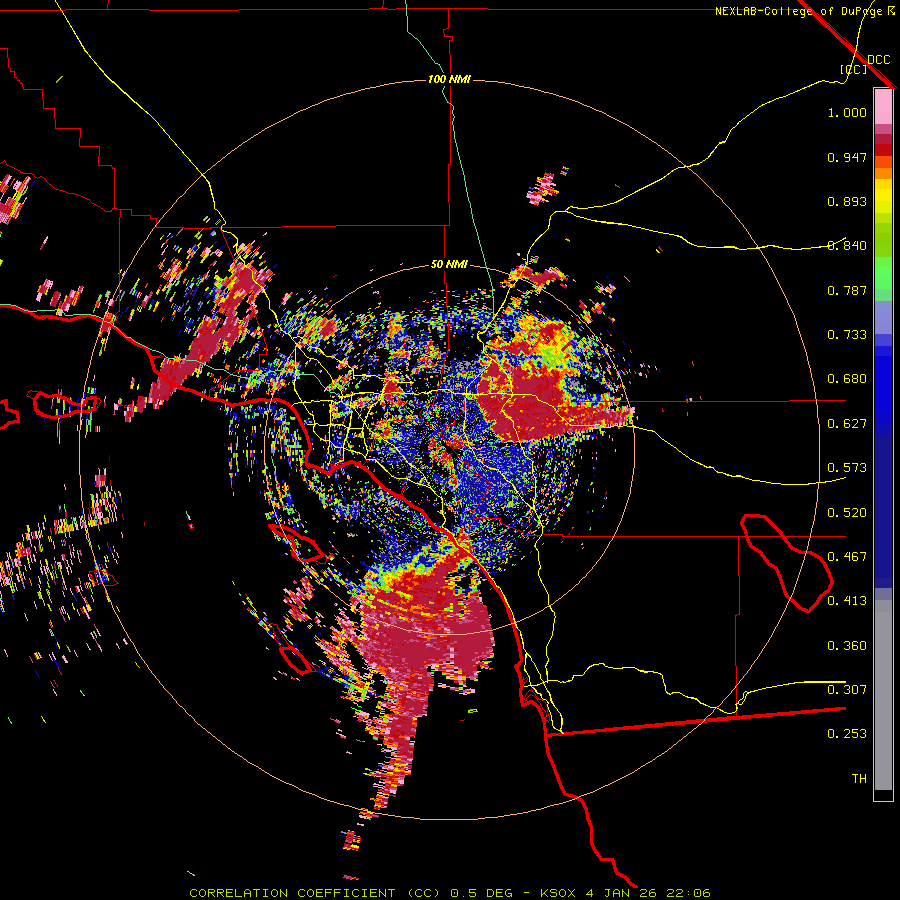Click the red-outlined lake east of the radar
The width and height of the screenshot is (900, 900).
[786, 563]
